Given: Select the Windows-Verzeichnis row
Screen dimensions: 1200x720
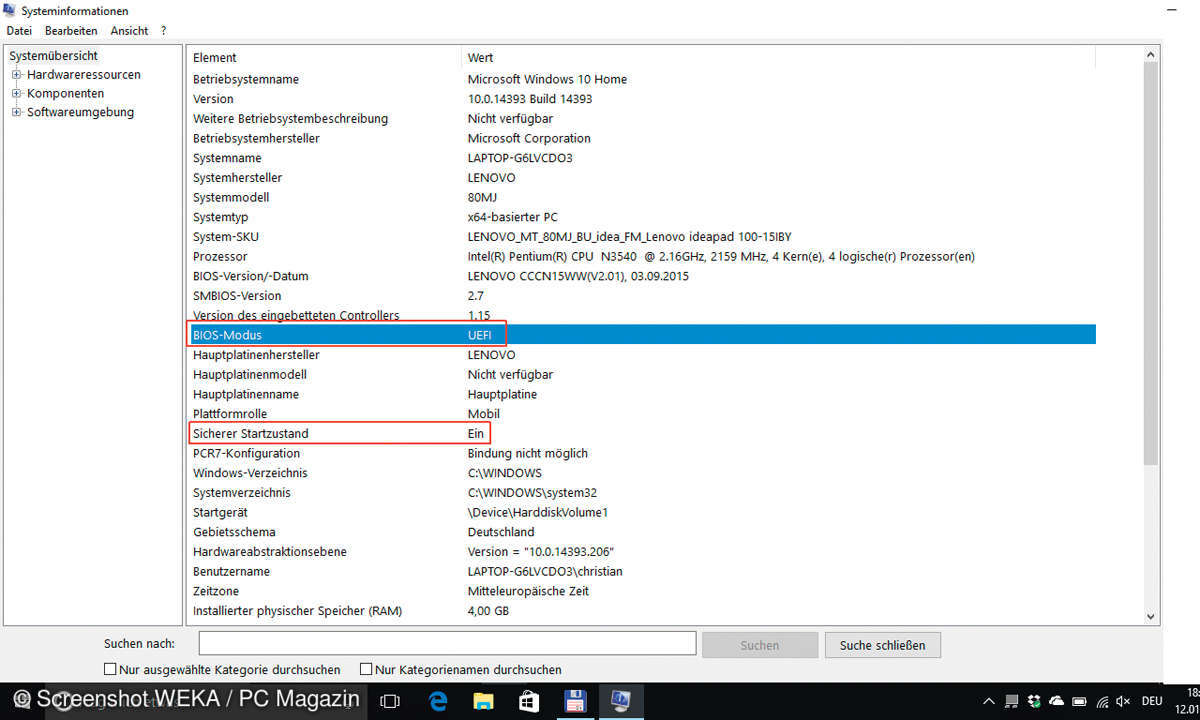Looking at the screenshot, I should point(641,473).
